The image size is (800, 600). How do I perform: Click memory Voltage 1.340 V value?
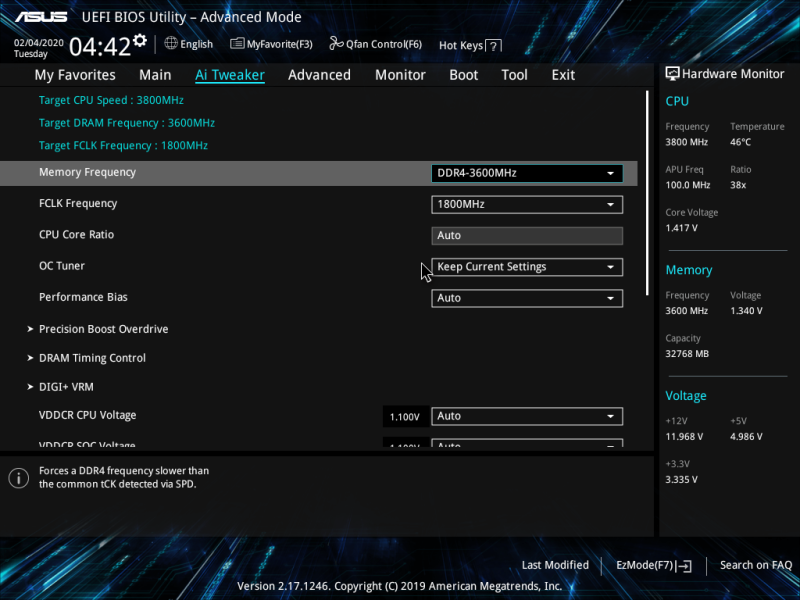click(x=746, y=311)
